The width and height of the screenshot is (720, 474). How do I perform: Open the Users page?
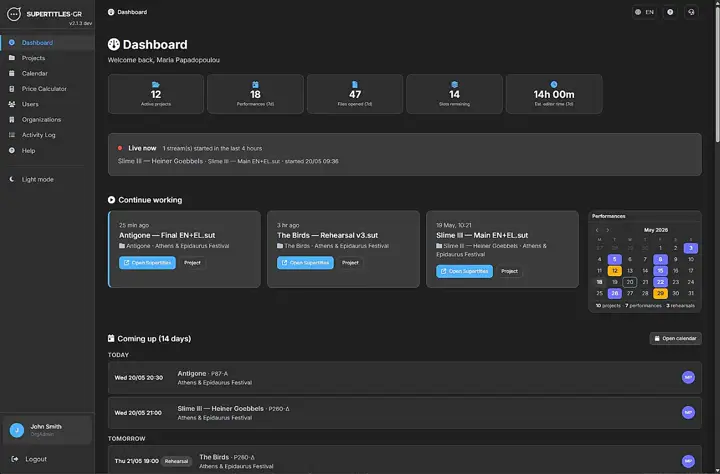(x=47, y=104)
